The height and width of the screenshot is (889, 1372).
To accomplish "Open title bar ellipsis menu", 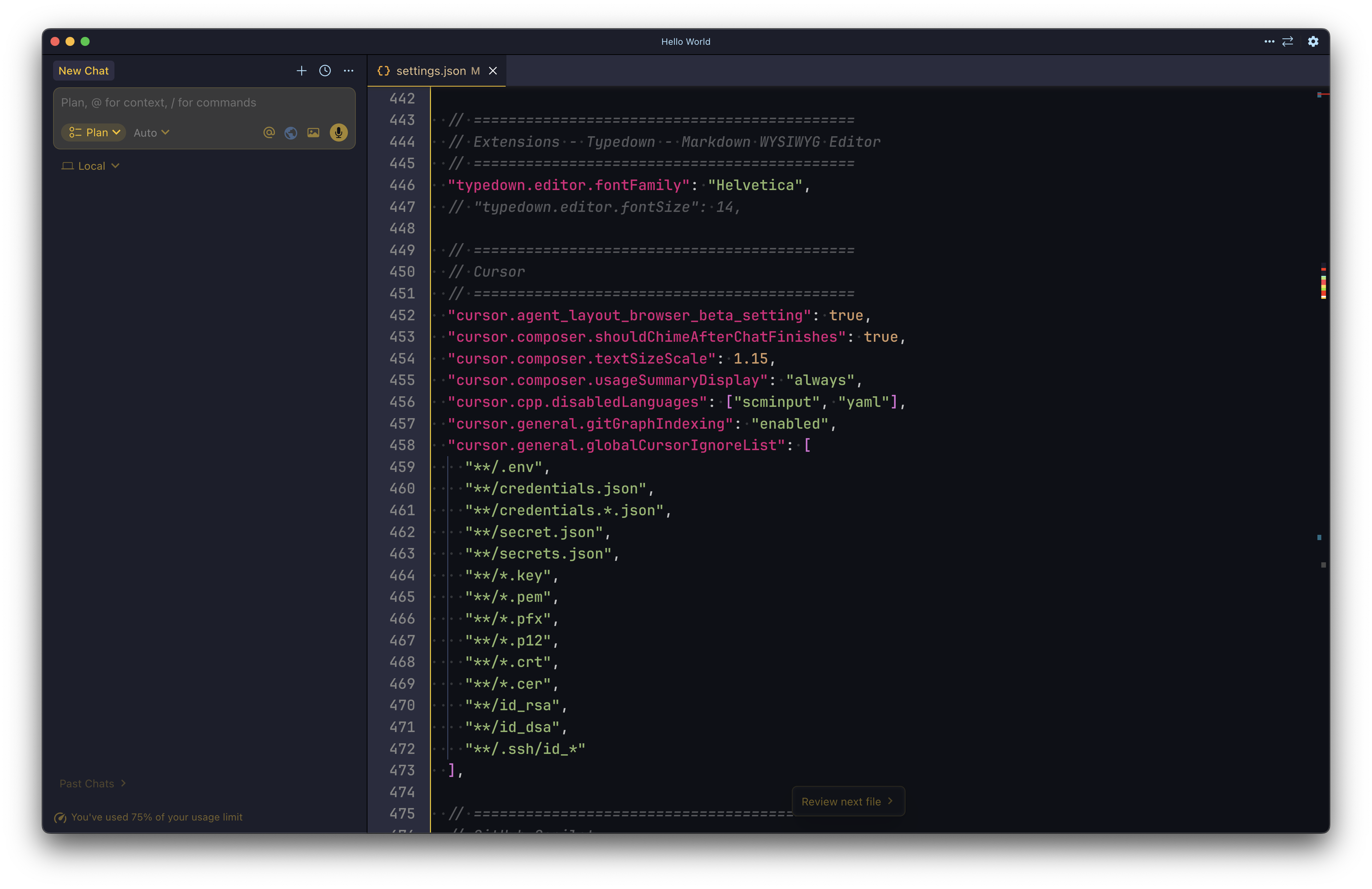I will click(1269, 41).
